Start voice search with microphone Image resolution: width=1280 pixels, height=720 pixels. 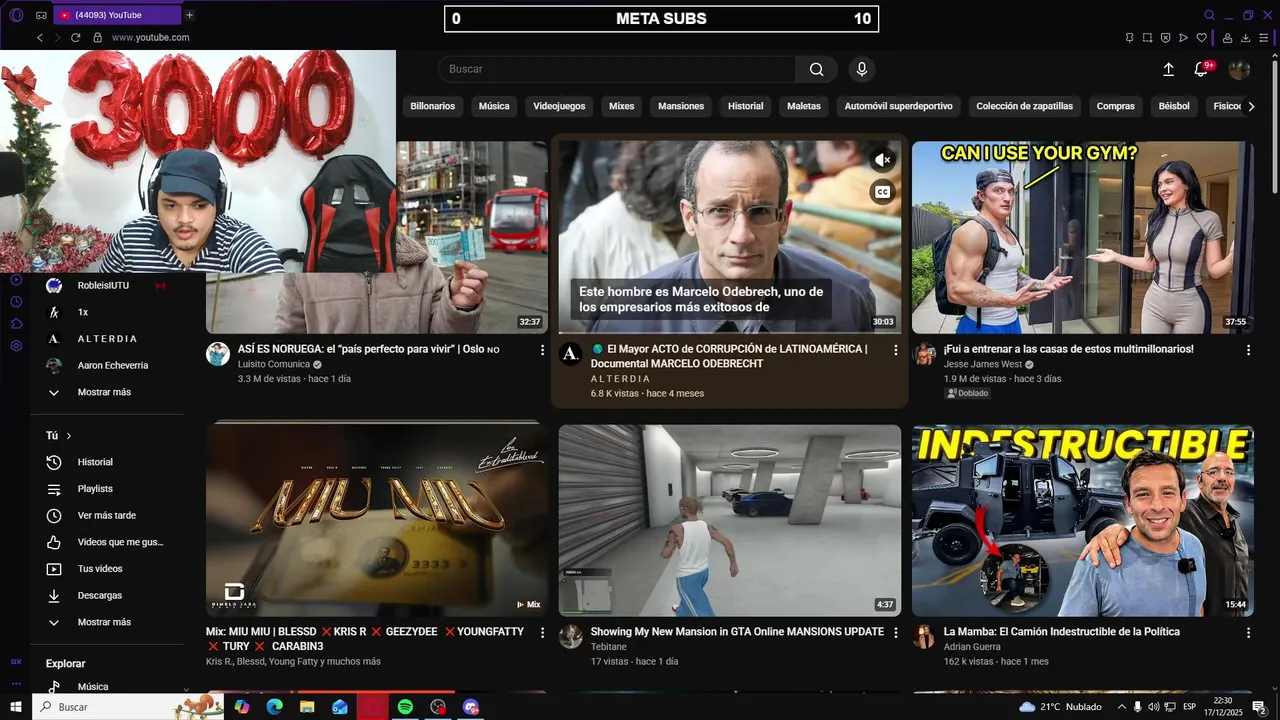pyautogui.click(x=861, y=69)
